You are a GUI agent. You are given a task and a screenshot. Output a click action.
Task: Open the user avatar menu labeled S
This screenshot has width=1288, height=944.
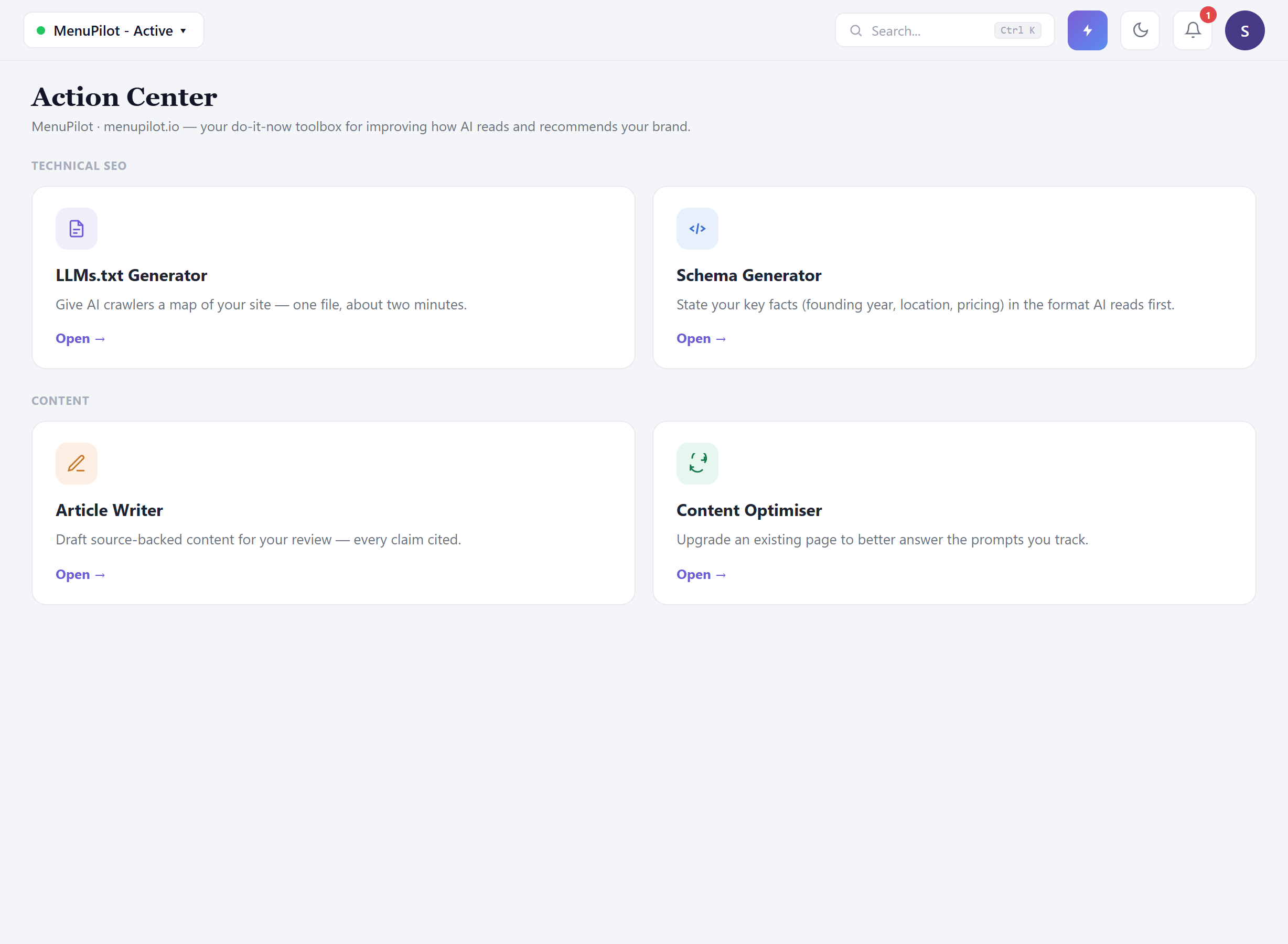[x=1244, y=30]
